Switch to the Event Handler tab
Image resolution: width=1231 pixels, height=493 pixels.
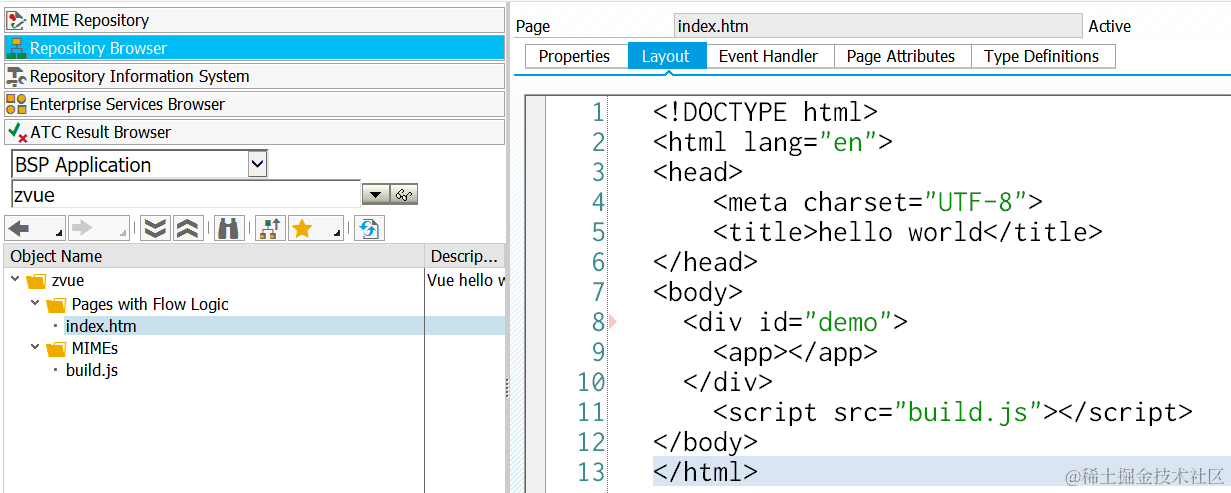click(768, 56)
